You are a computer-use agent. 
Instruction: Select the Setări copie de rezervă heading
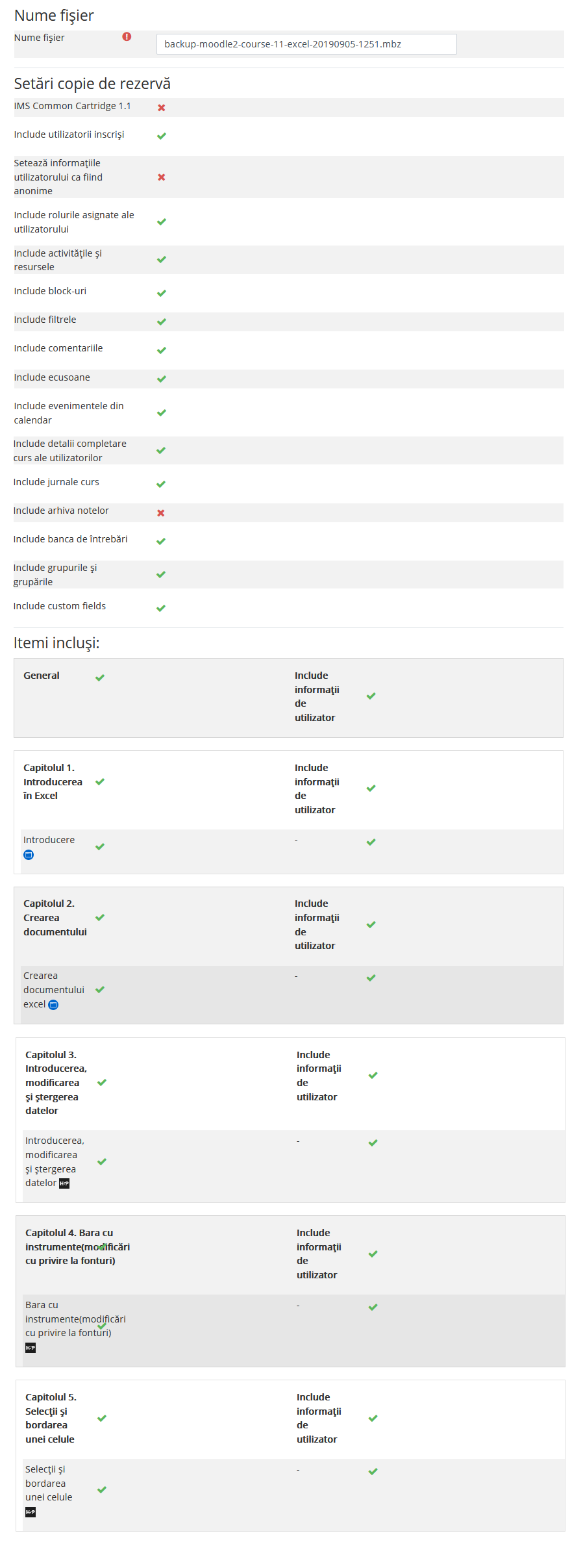(92, 83)
